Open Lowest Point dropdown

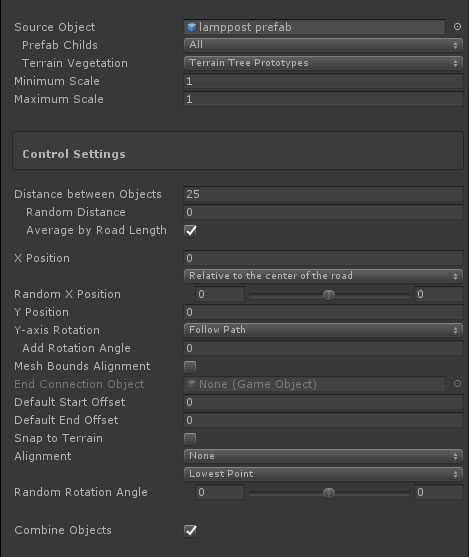[323, 474]
